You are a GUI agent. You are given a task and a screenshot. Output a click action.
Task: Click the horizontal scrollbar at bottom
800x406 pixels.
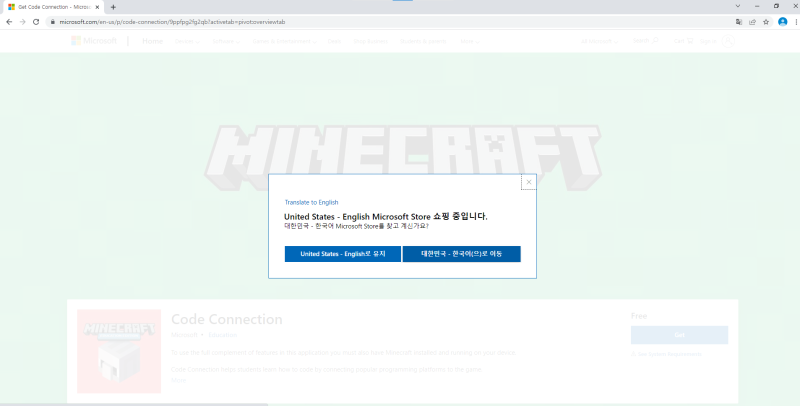134,404
